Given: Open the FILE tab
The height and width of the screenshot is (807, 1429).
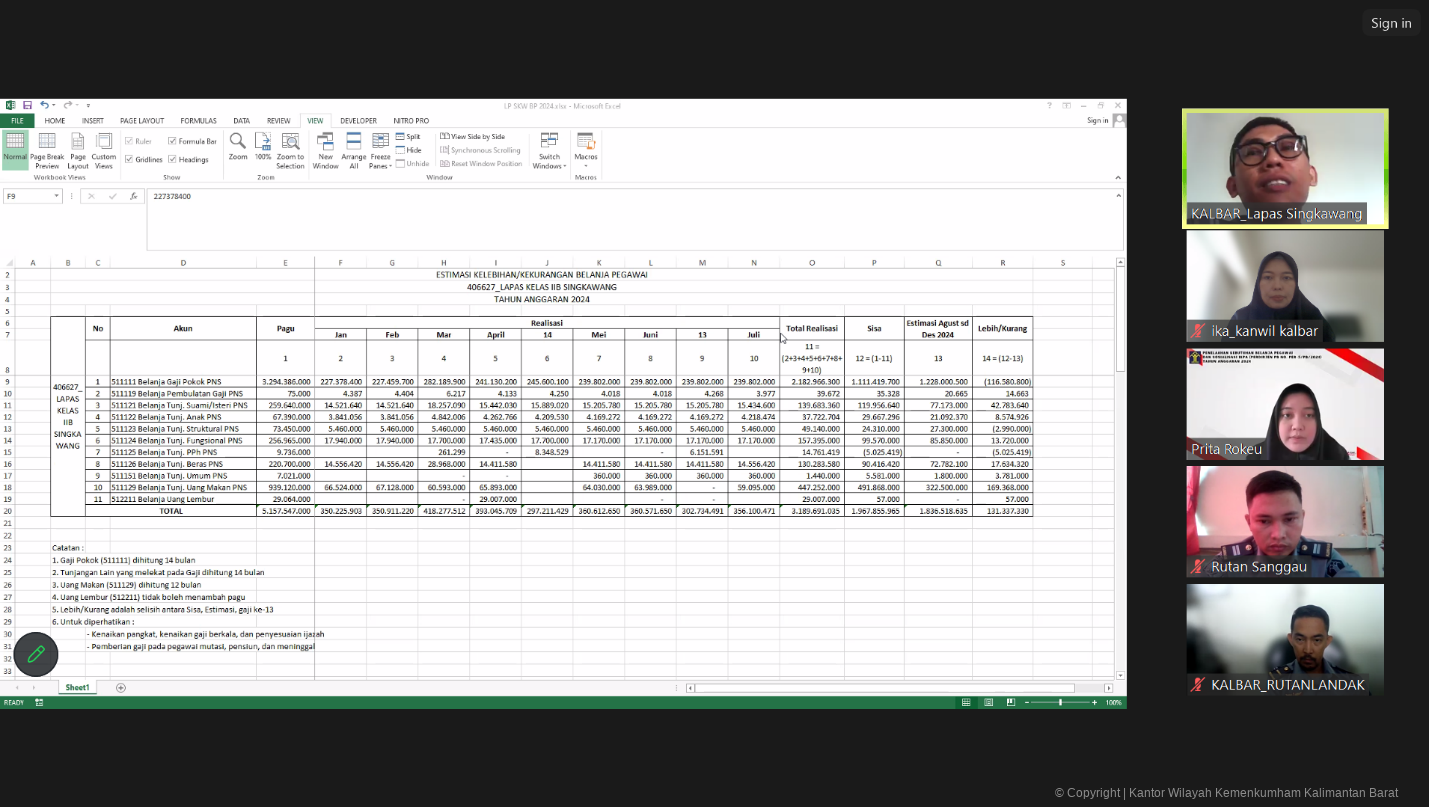Looking at the screenshot, I should tap(17, 121).
